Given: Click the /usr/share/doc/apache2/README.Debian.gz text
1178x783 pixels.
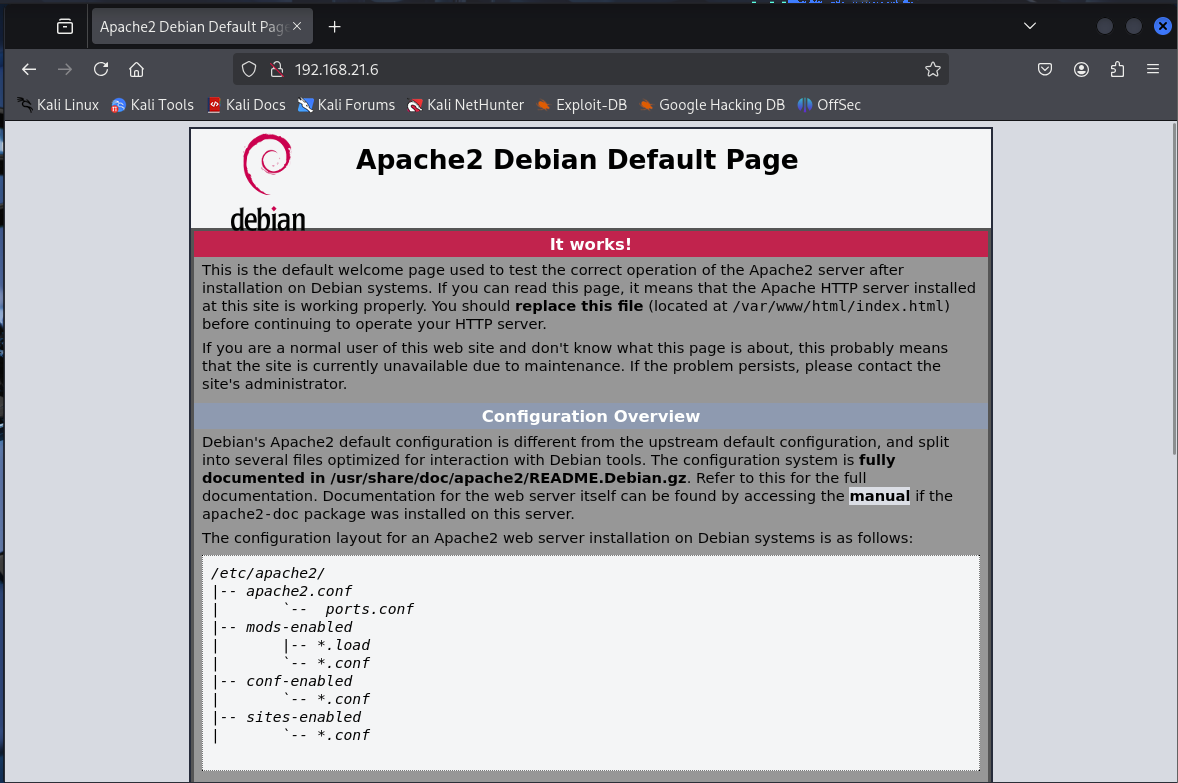Looking at the screenshot, I should (x=508, y=478).
